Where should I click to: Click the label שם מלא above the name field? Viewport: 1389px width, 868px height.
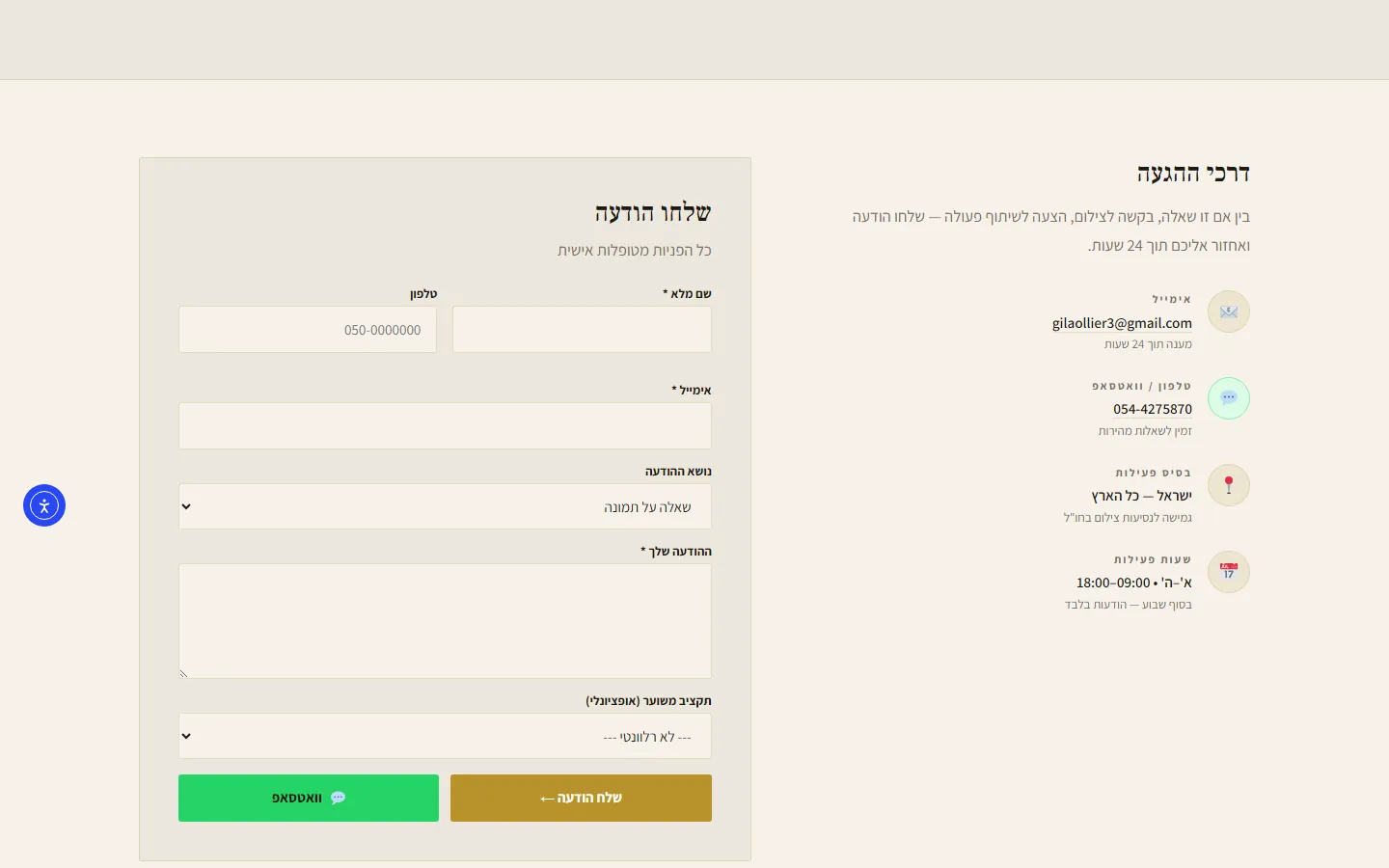(x=687, y=294)
